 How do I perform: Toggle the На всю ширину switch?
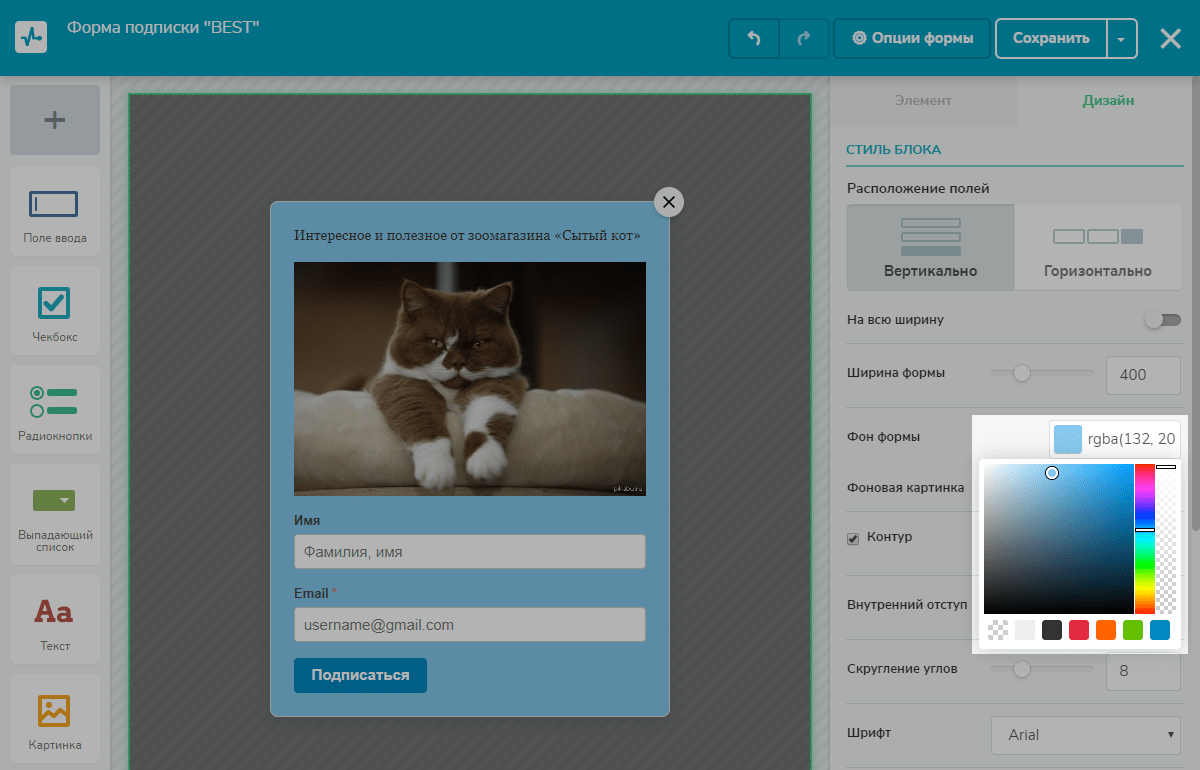pyautogui.click(x=1163, y=320)
